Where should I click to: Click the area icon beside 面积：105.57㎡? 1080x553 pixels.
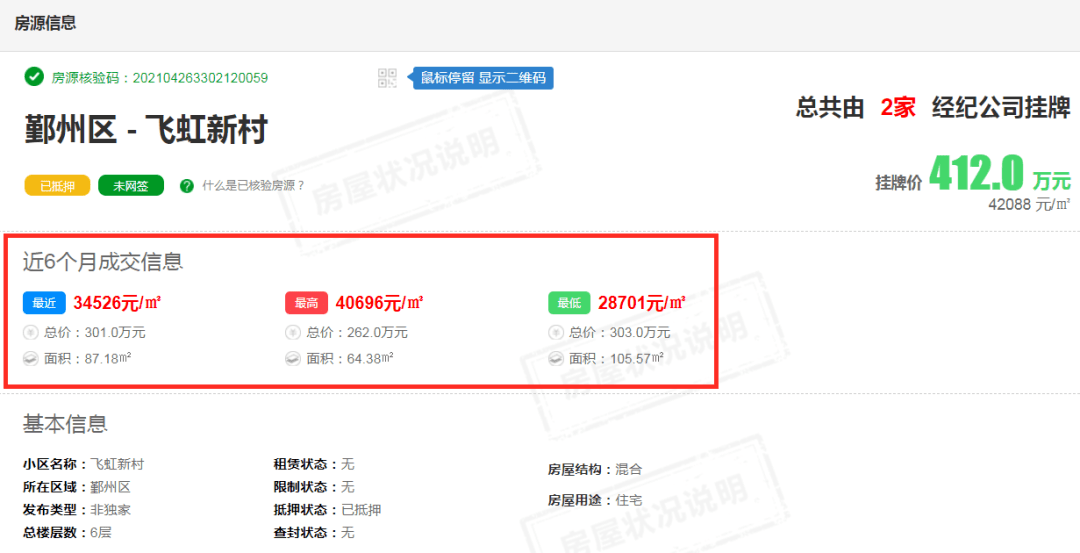point(556,359)
